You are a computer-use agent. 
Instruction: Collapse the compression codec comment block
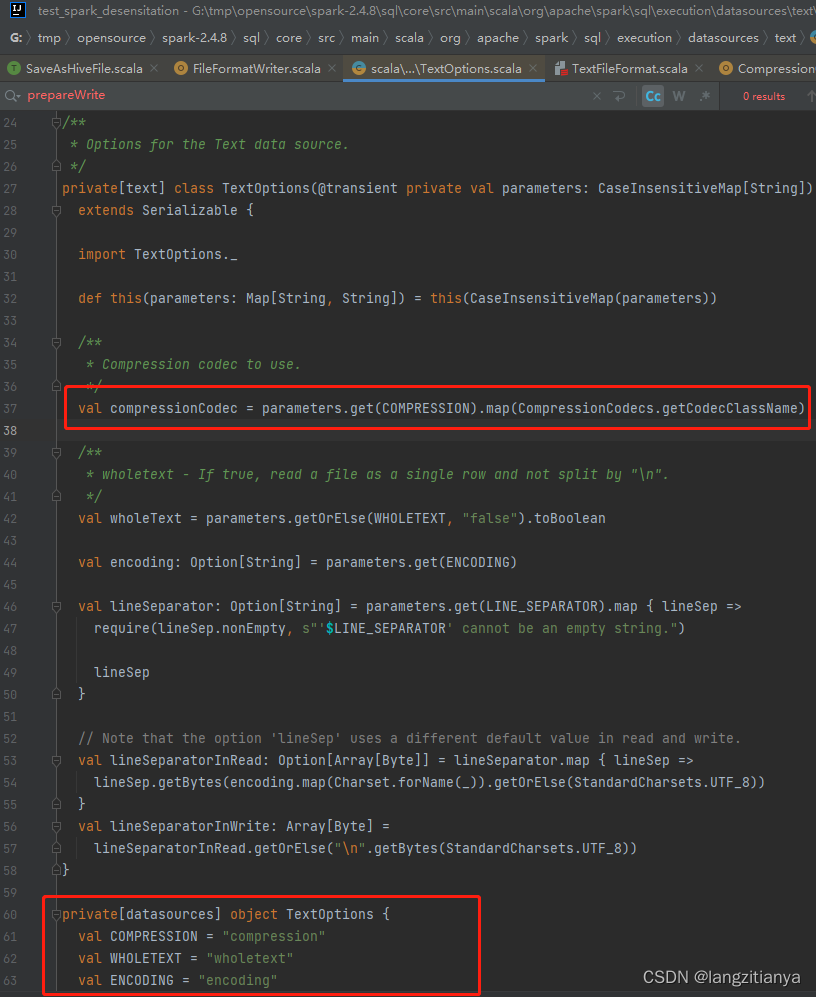[56, 341]
